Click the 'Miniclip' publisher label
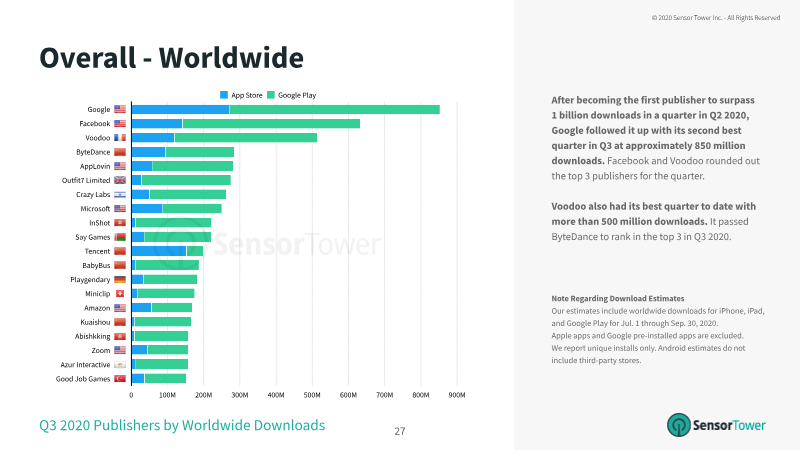The height and width of the screenshot is (450, 800). tap(98, 293)
